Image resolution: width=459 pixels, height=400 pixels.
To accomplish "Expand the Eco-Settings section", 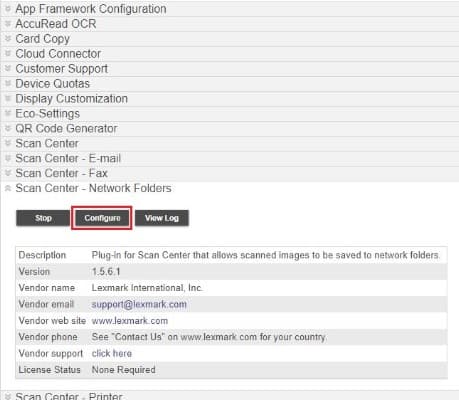I will 230,114.
